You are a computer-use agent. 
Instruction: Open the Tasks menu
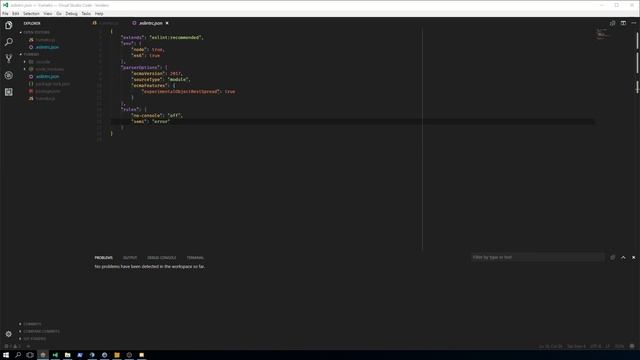(x=86, y=13)
